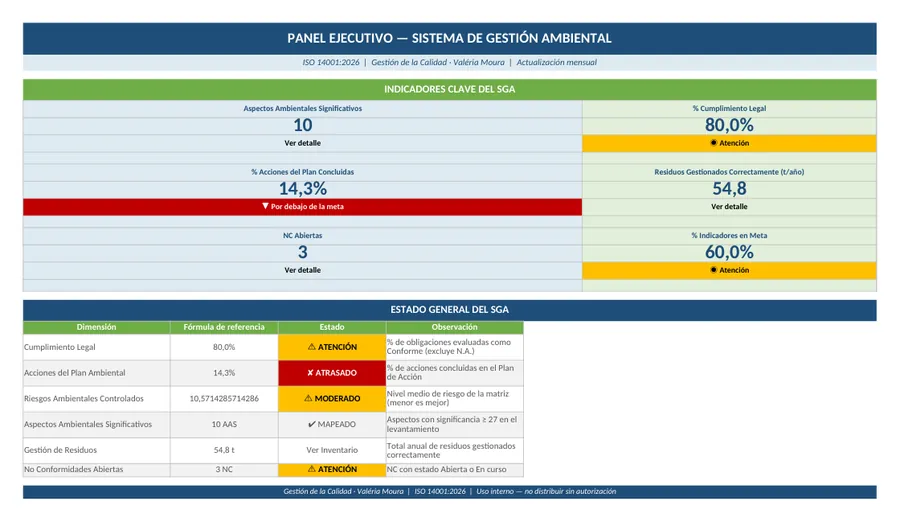Select the 'Riesgos Ambientales Controlados' cell
This screenshot has height=522, width=900.
coord(96,399)
